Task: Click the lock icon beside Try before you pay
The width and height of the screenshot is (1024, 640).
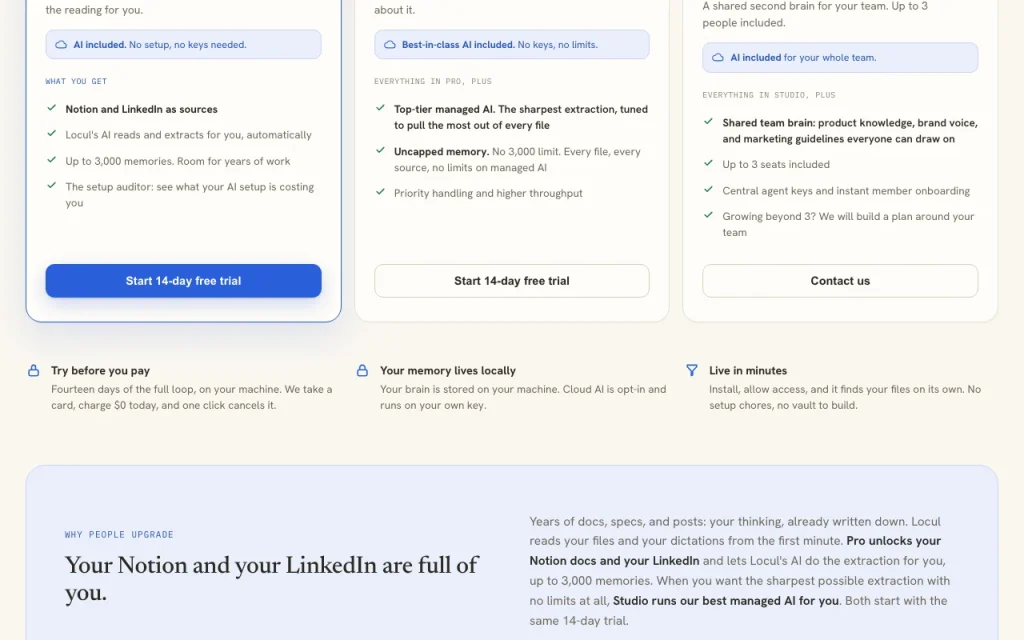Action: 33,370
